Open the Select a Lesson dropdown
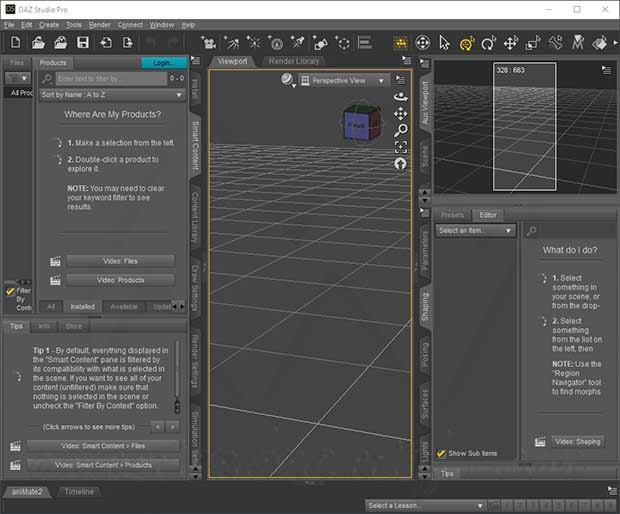Image resolution: width=620 pixels, height=514 pixels. 426,505
